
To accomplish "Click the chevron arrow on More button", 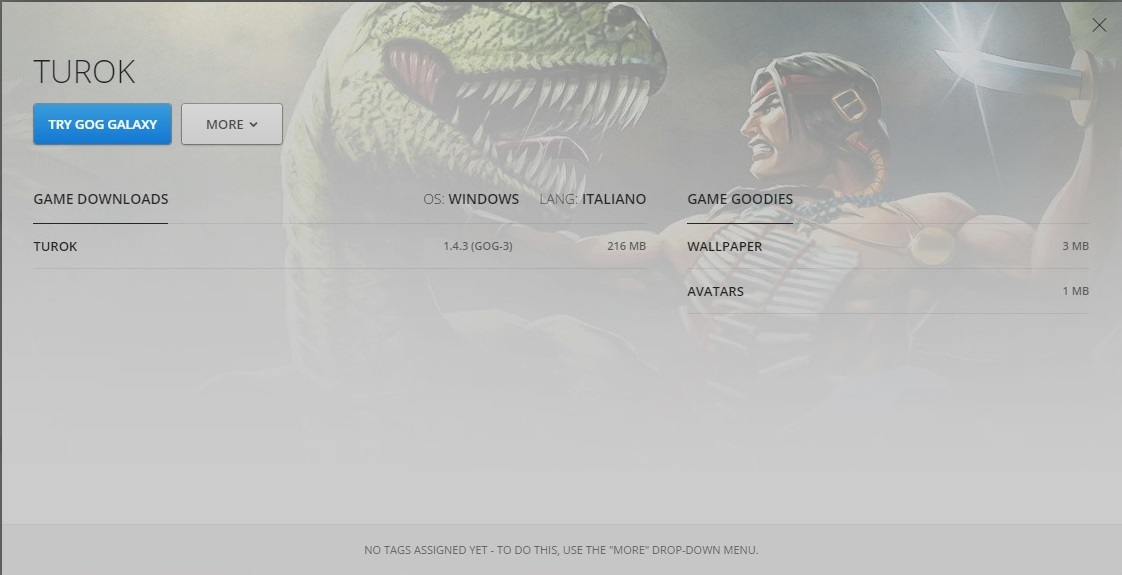I will coord(253,124).
